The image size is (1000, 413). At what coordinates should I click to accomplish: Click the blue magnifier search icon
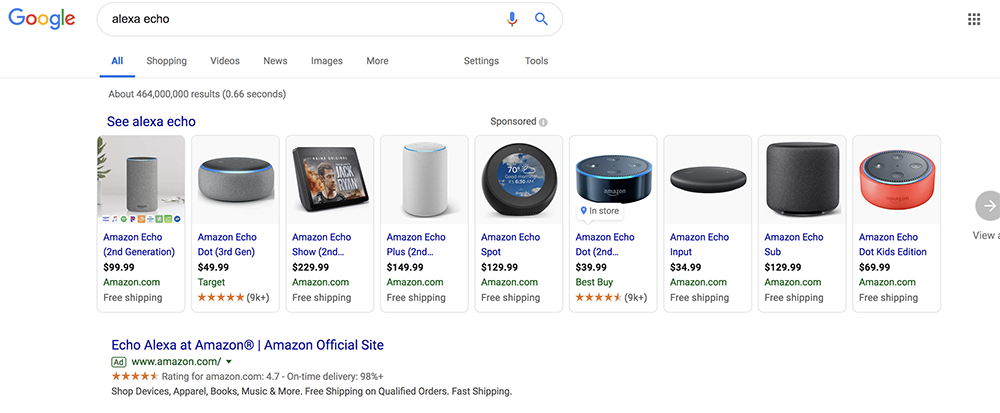(x=541, y=19)
